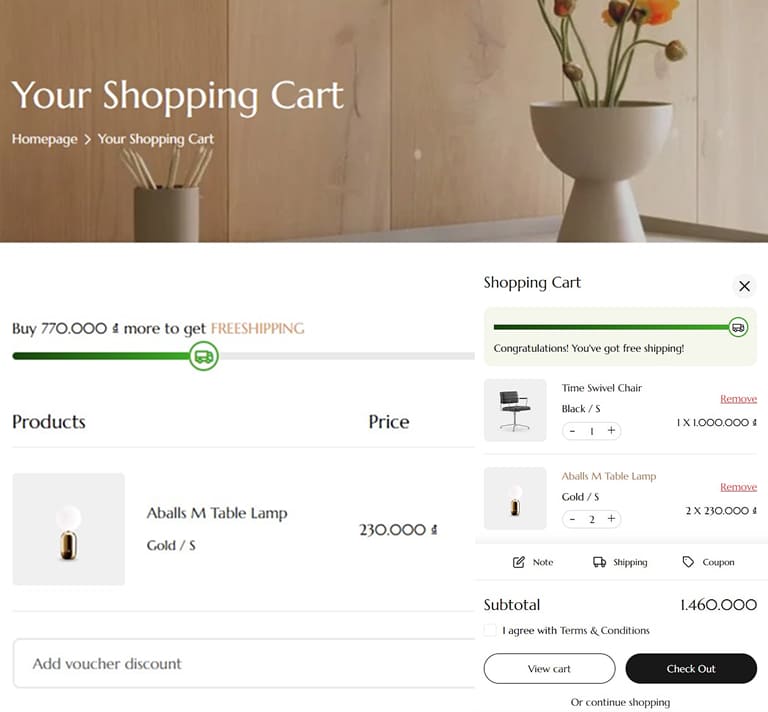This screenshot has height=712, width=768.
Task: Go to Homepage via breadcrumb
Action: [44, 139]
